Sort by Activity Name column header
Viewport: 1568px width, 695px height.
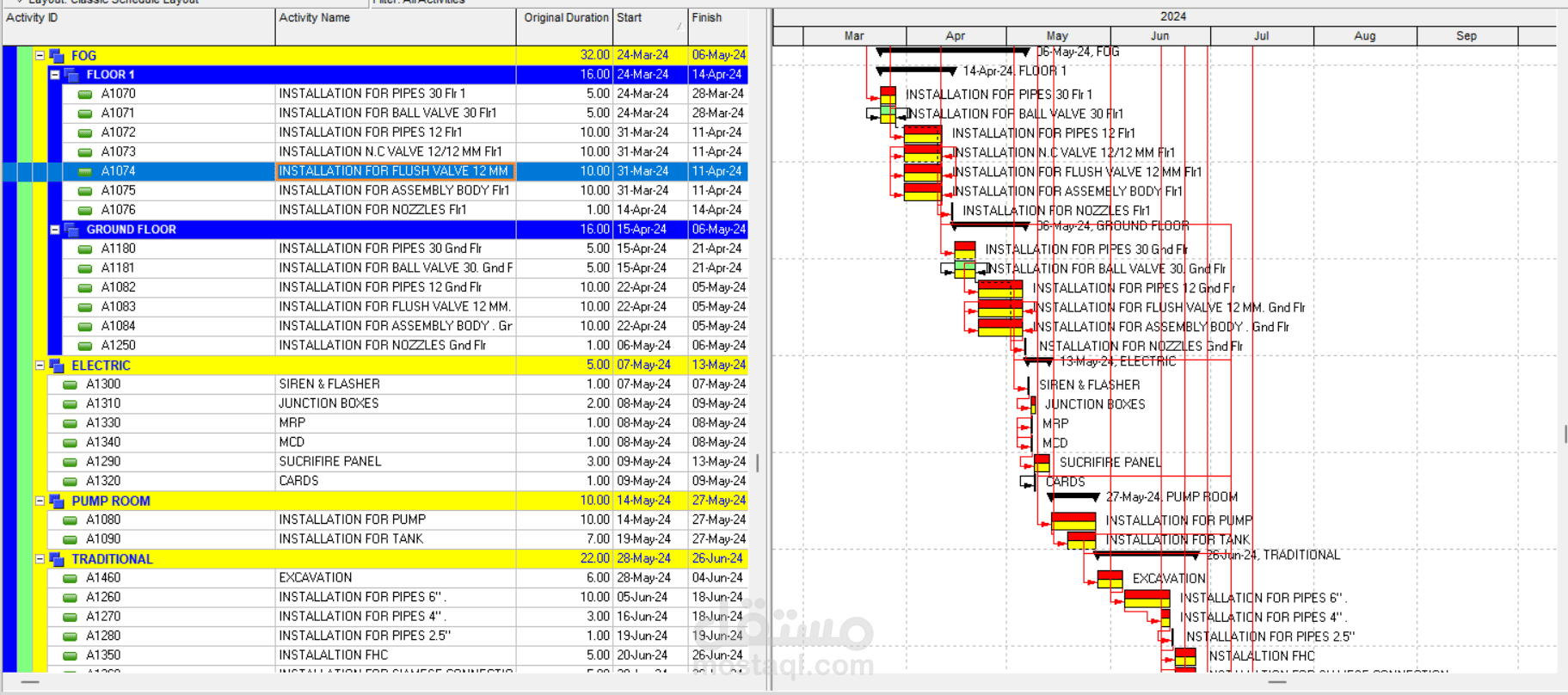coord(396,26)
